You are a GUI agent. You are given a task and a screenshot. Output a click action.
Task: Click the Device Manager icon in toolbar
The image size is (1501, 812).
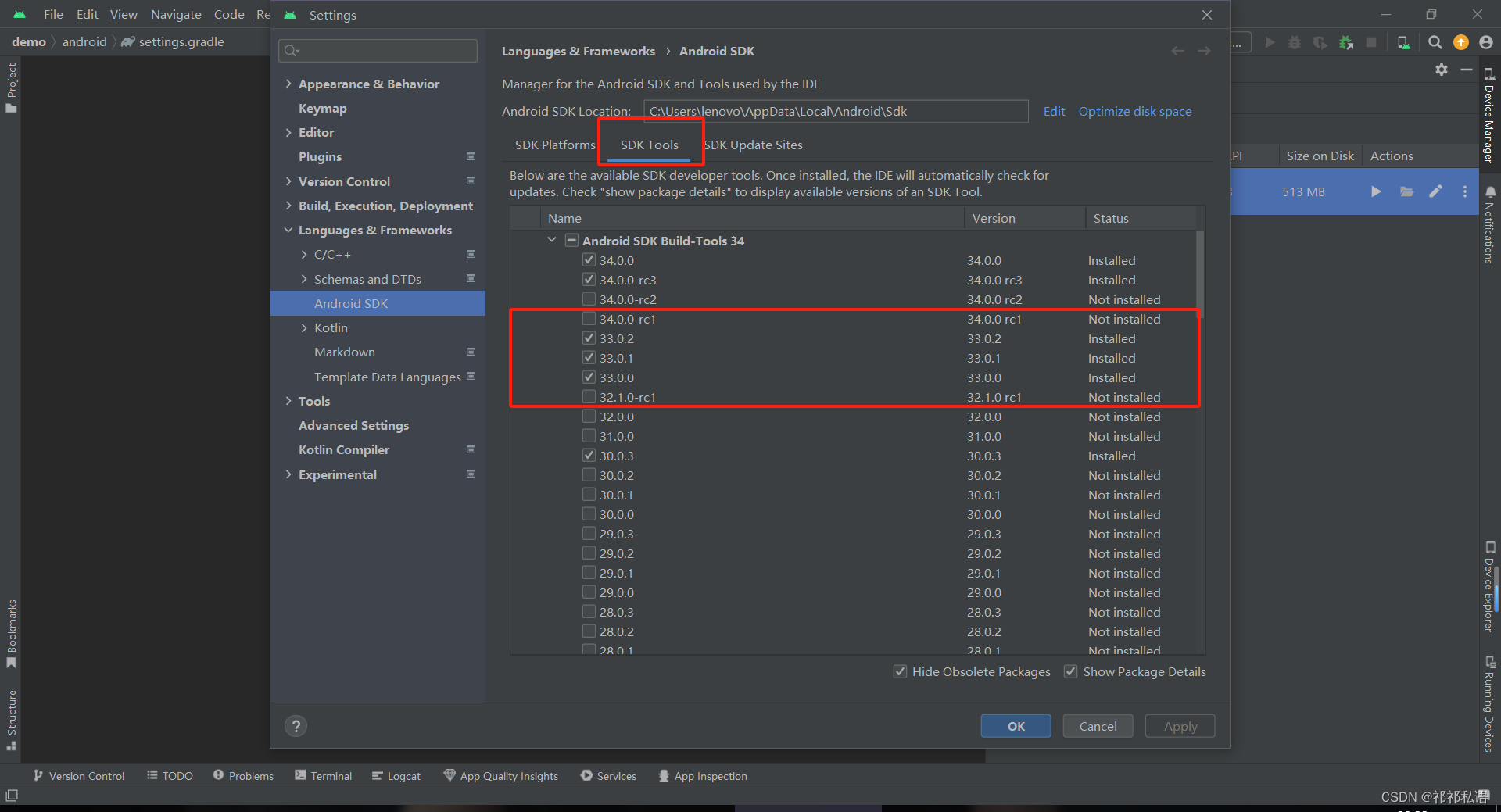[x=1403, y=42]
